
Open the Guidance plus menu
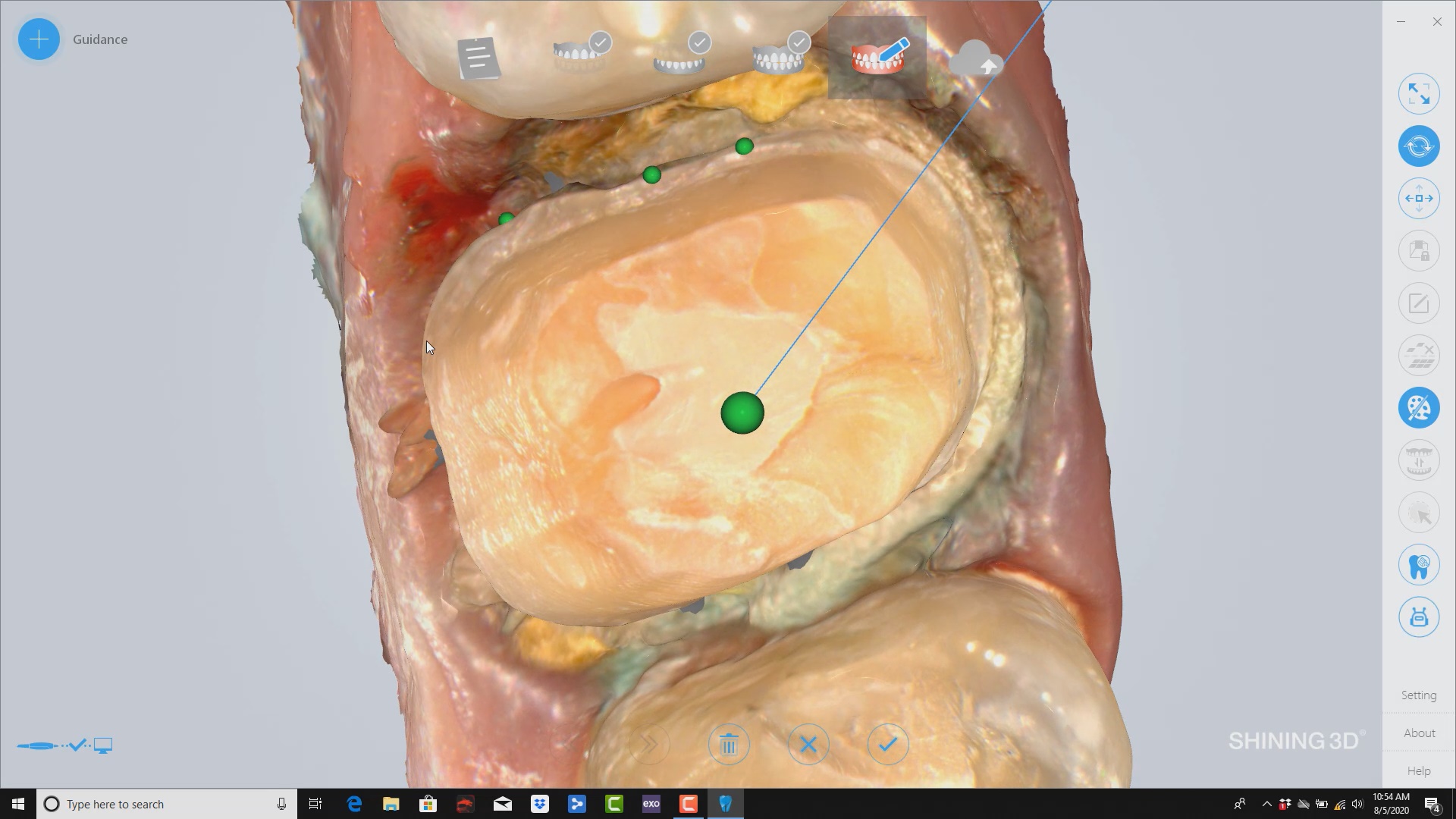(39, 39)
